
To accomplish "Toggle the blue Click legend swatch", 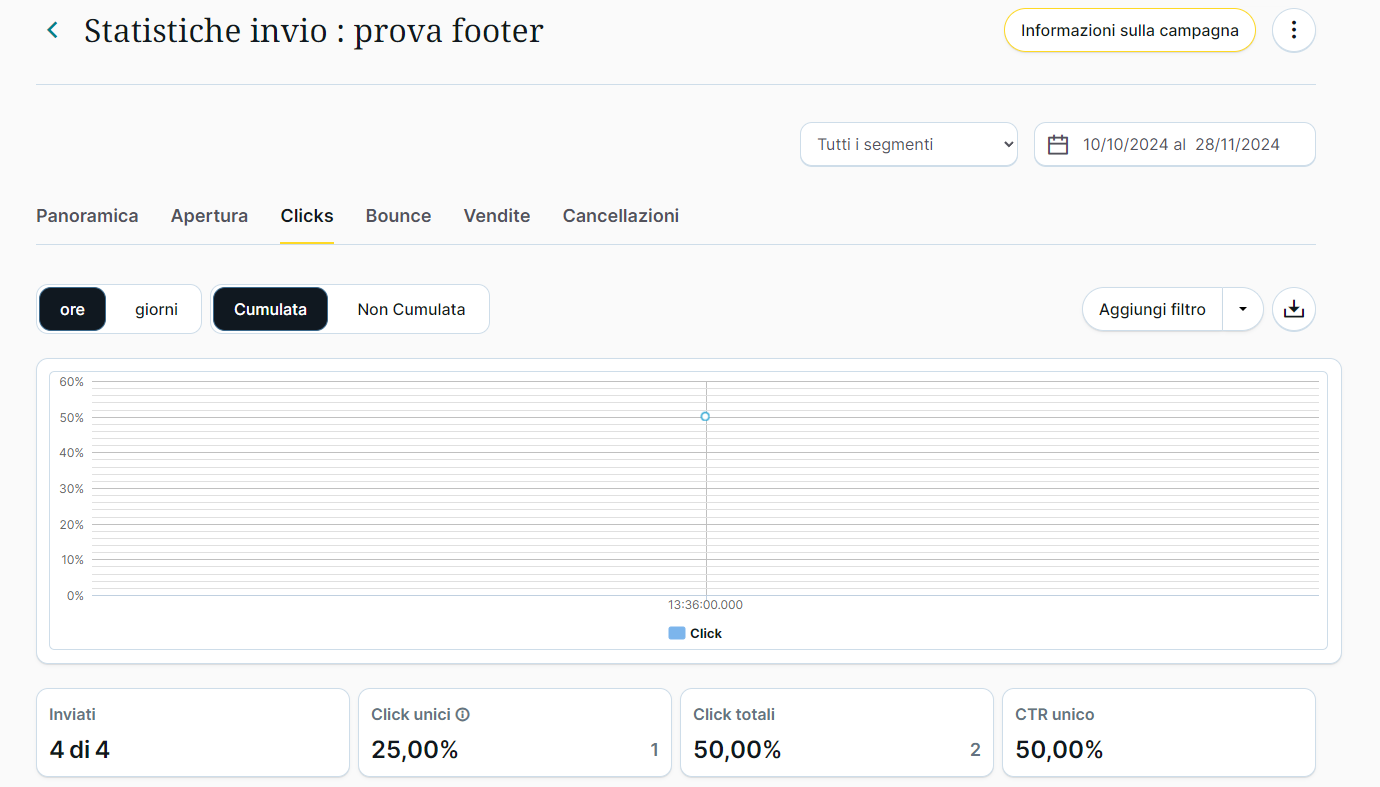I will (x=677, y=633).
